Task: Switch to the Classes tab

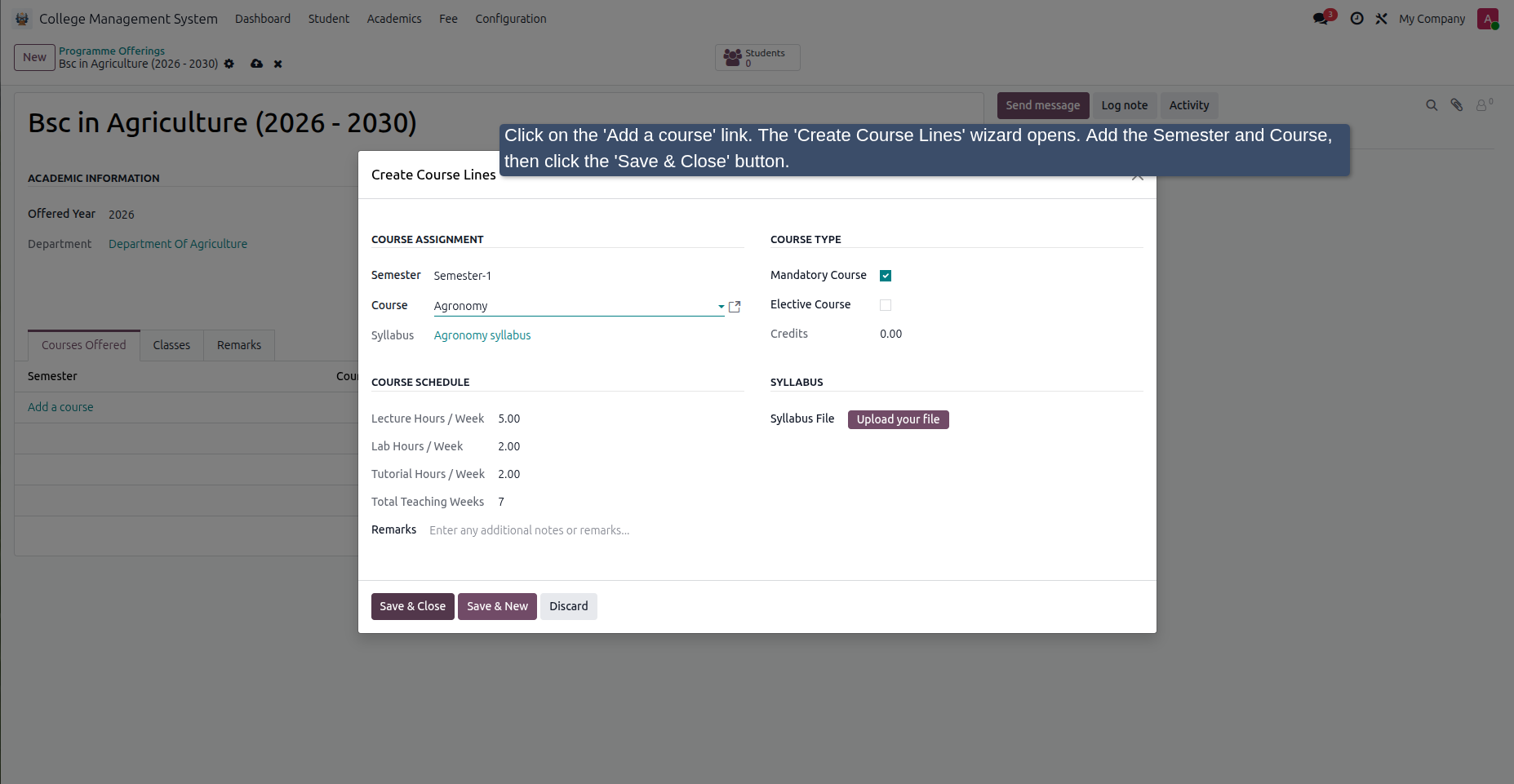Action: coord(171,345)
